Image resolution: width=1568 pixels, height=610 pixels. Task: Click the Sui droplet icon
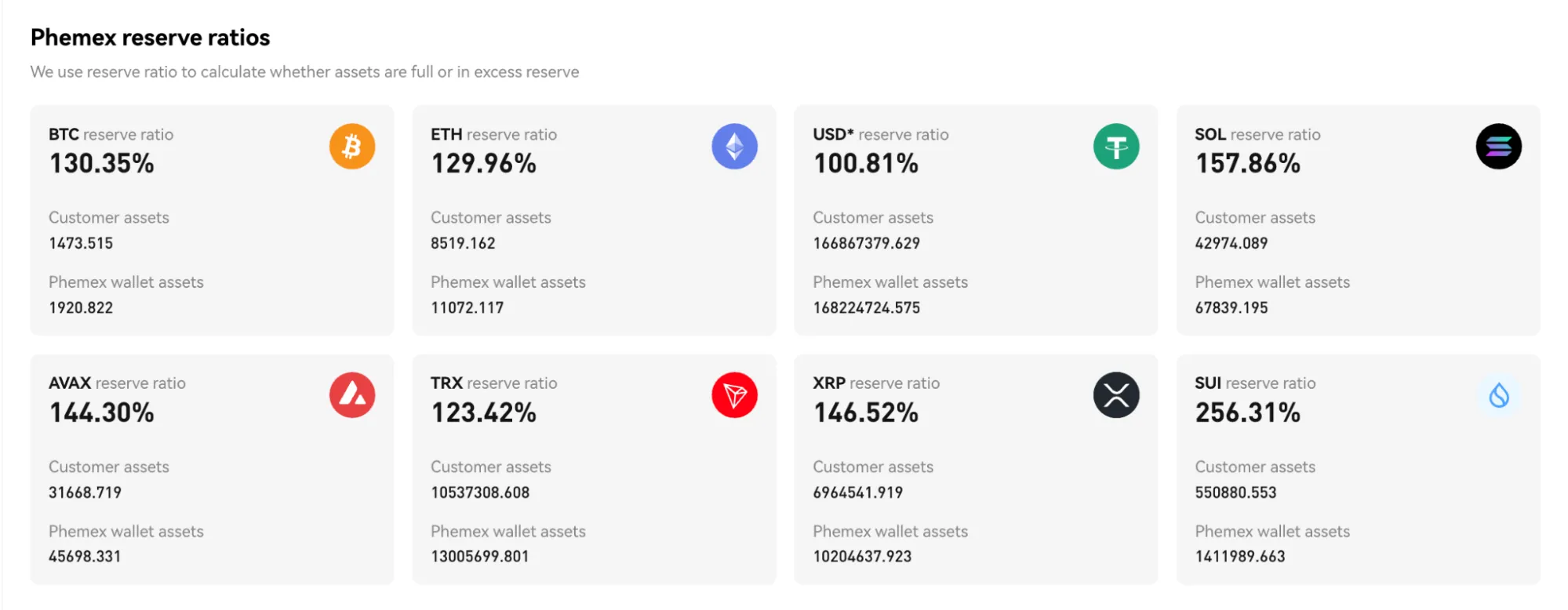pos(1498,395)
